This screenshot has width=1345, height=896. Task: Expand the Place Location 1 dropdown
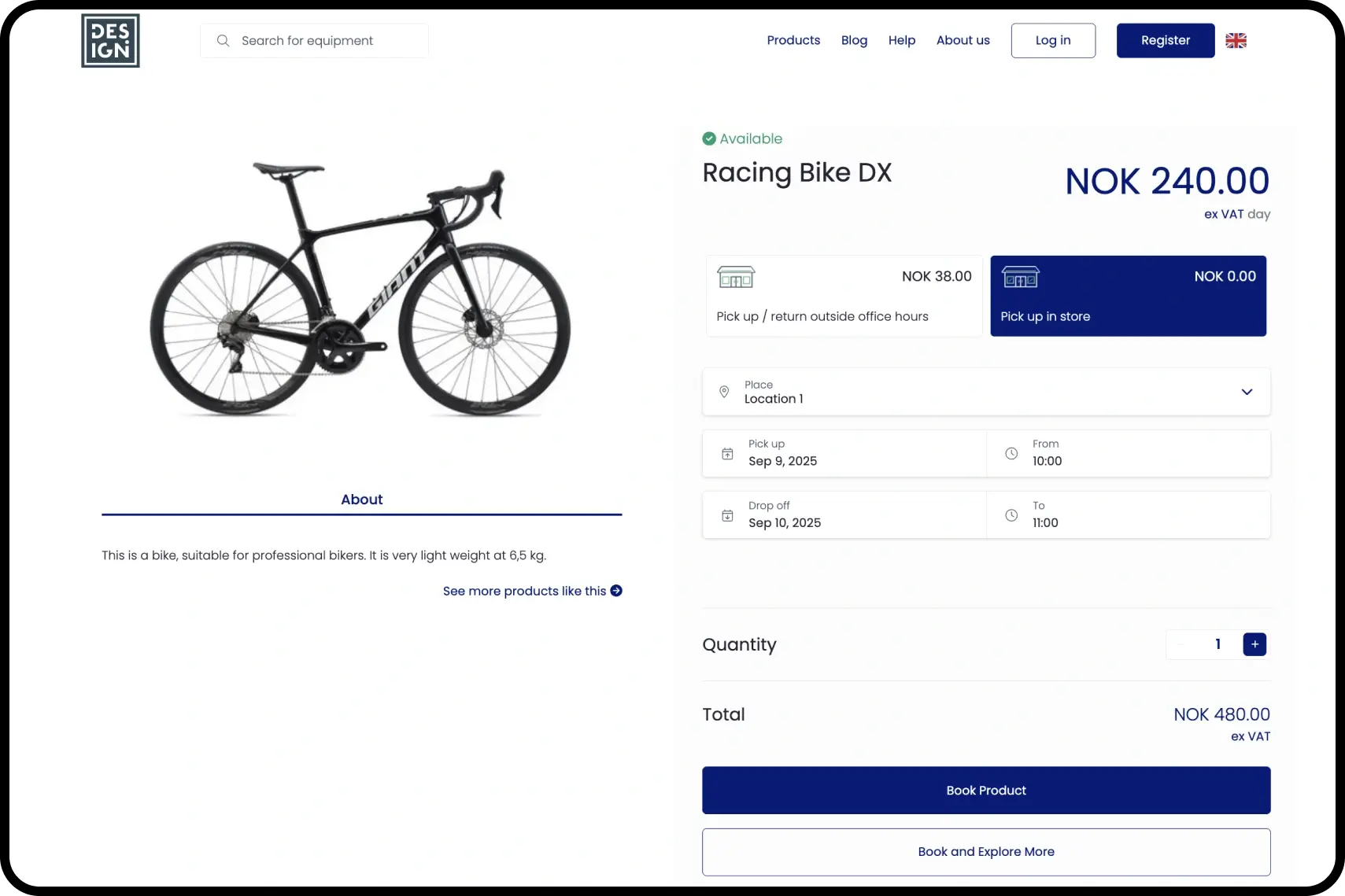click(986, 392)
